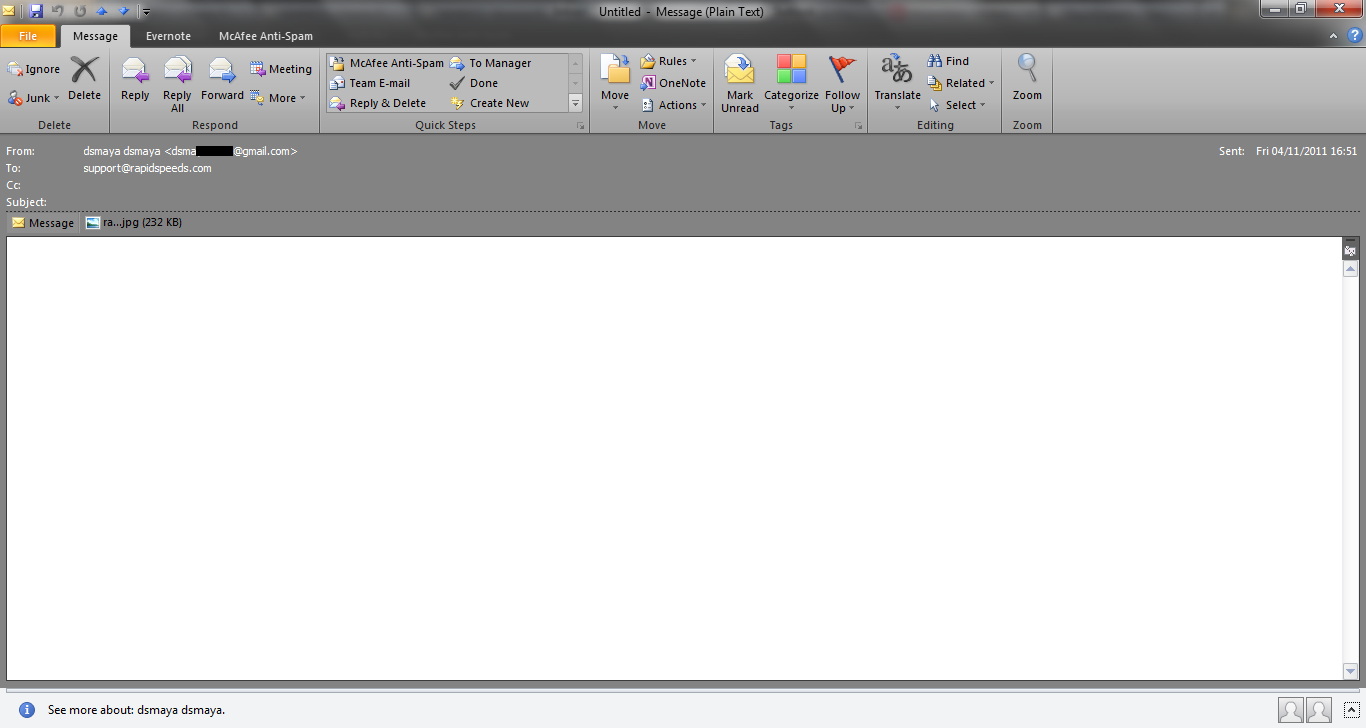Minimize the ribbon with the caret
This screenshot has width=1366, height=728.
(1333, 36)
